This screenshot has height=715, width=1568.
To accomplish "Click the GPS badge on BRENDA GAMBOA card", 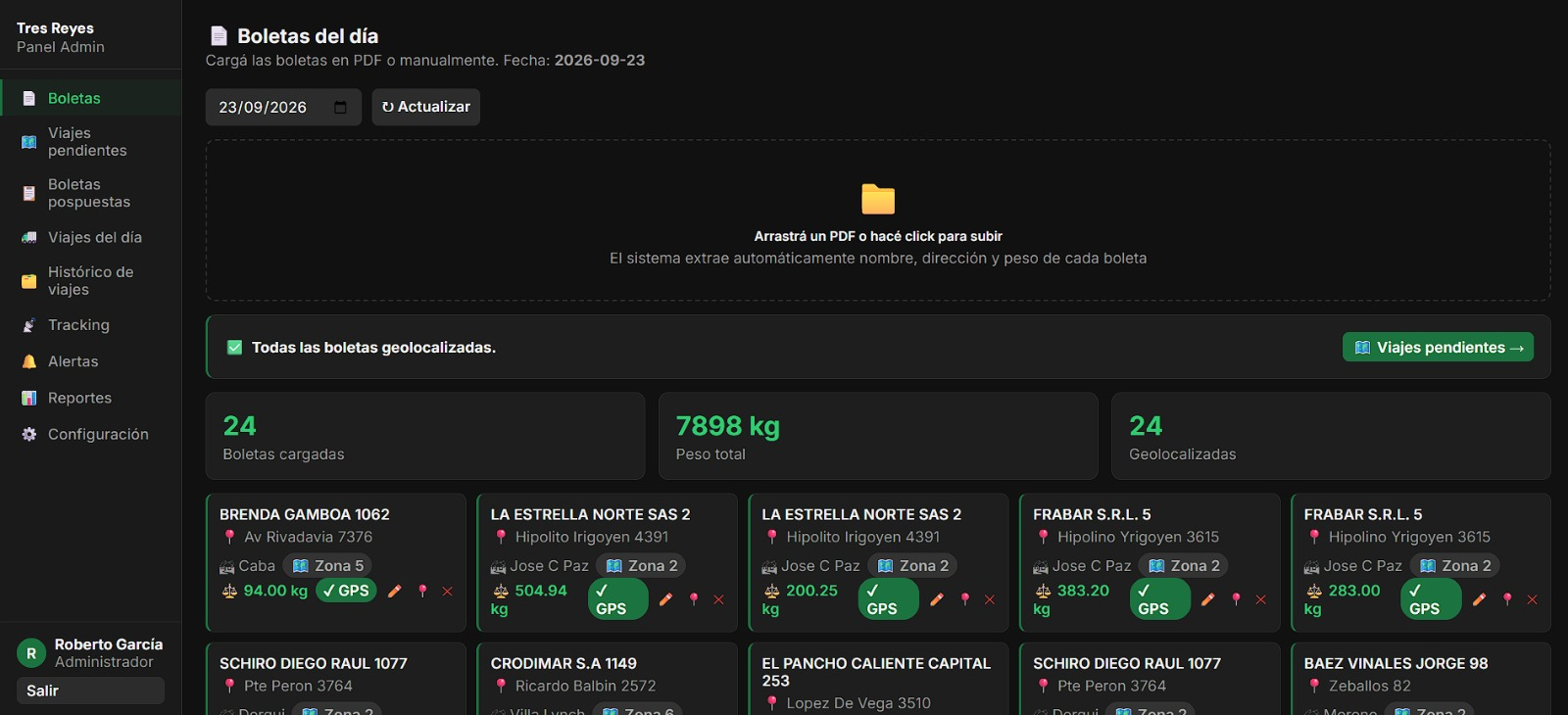I will pyautogui.click(x=346, y=591).
